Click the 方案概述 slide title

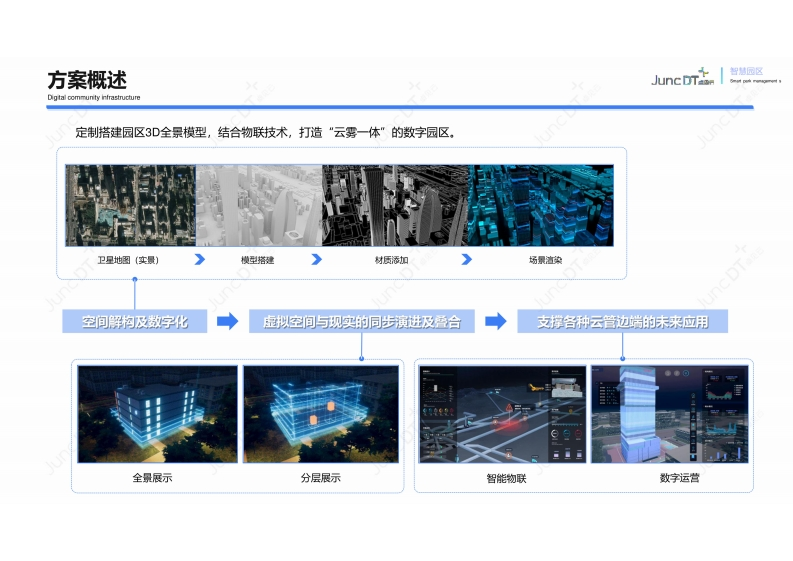tap(87, 80)
